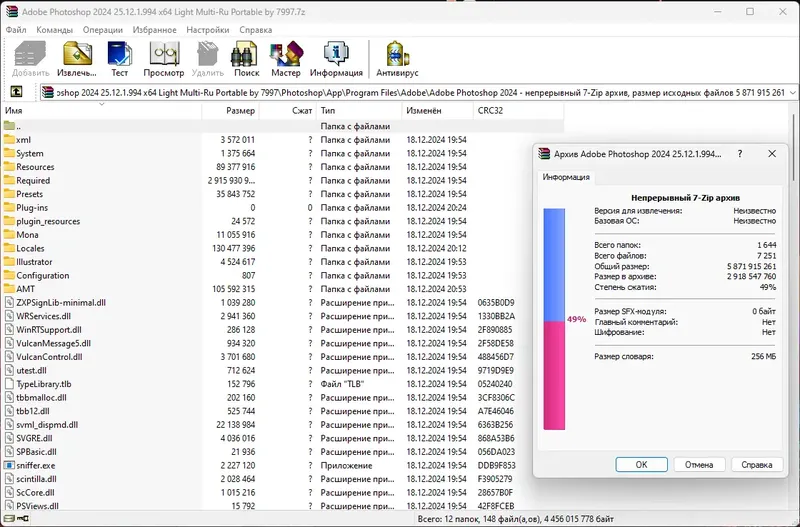Click the help question mark in dialog
800x527 pixels.
[740, 154]
